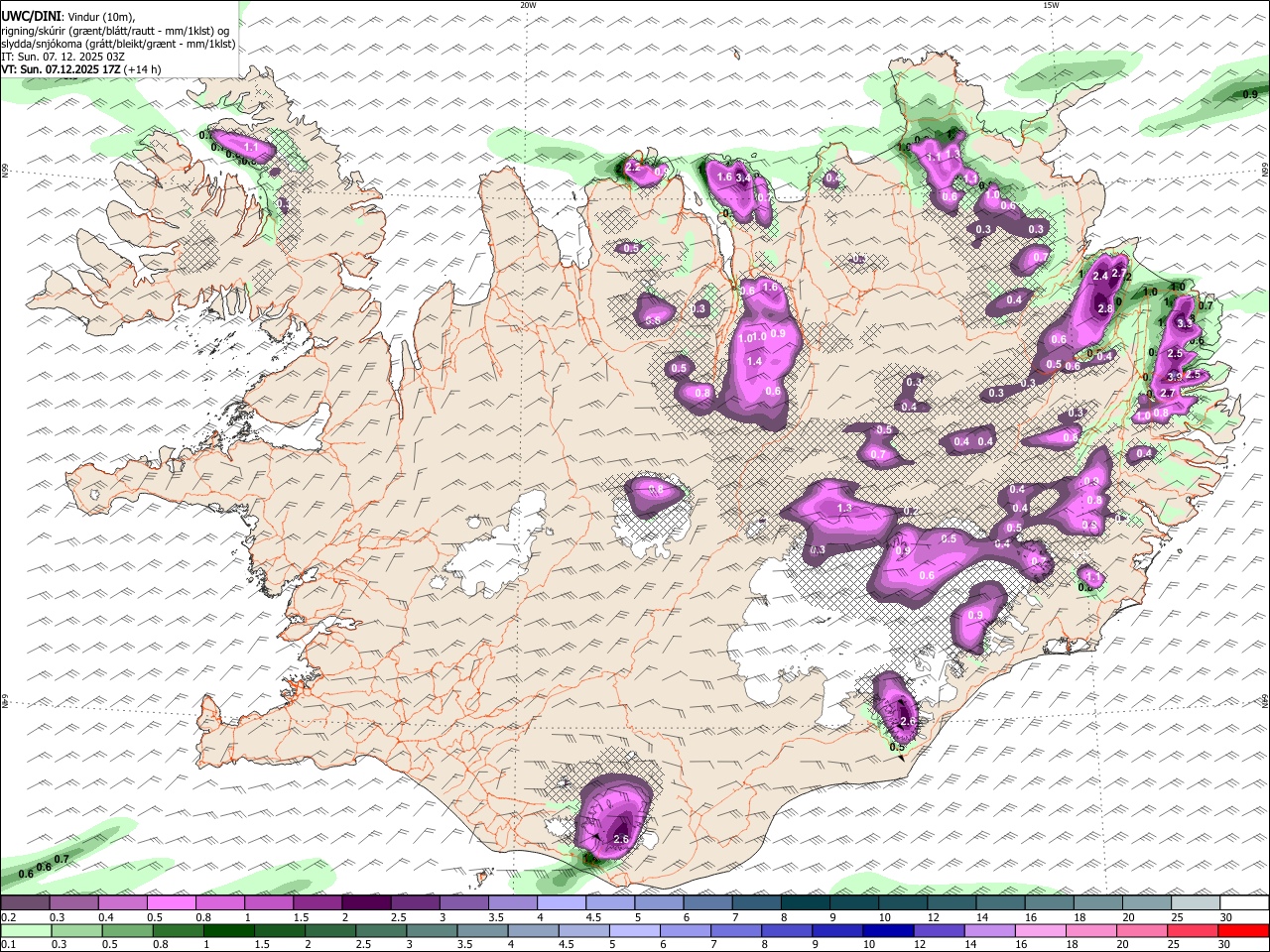Click the bright pink upper swatch starting at 0.5
Screen dimensions: 1270x952
(171, 903)
